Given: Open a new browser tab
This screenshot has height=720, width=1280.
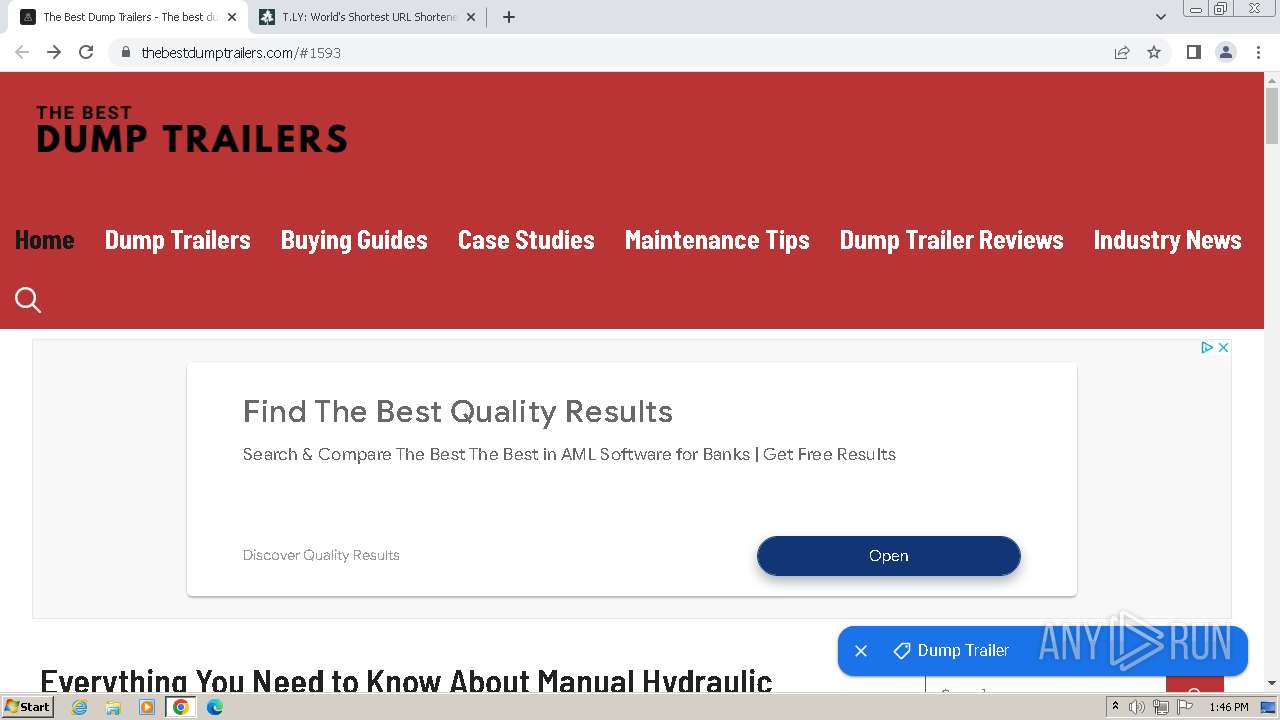Looking at the screenshot, I should click(508, 17).
